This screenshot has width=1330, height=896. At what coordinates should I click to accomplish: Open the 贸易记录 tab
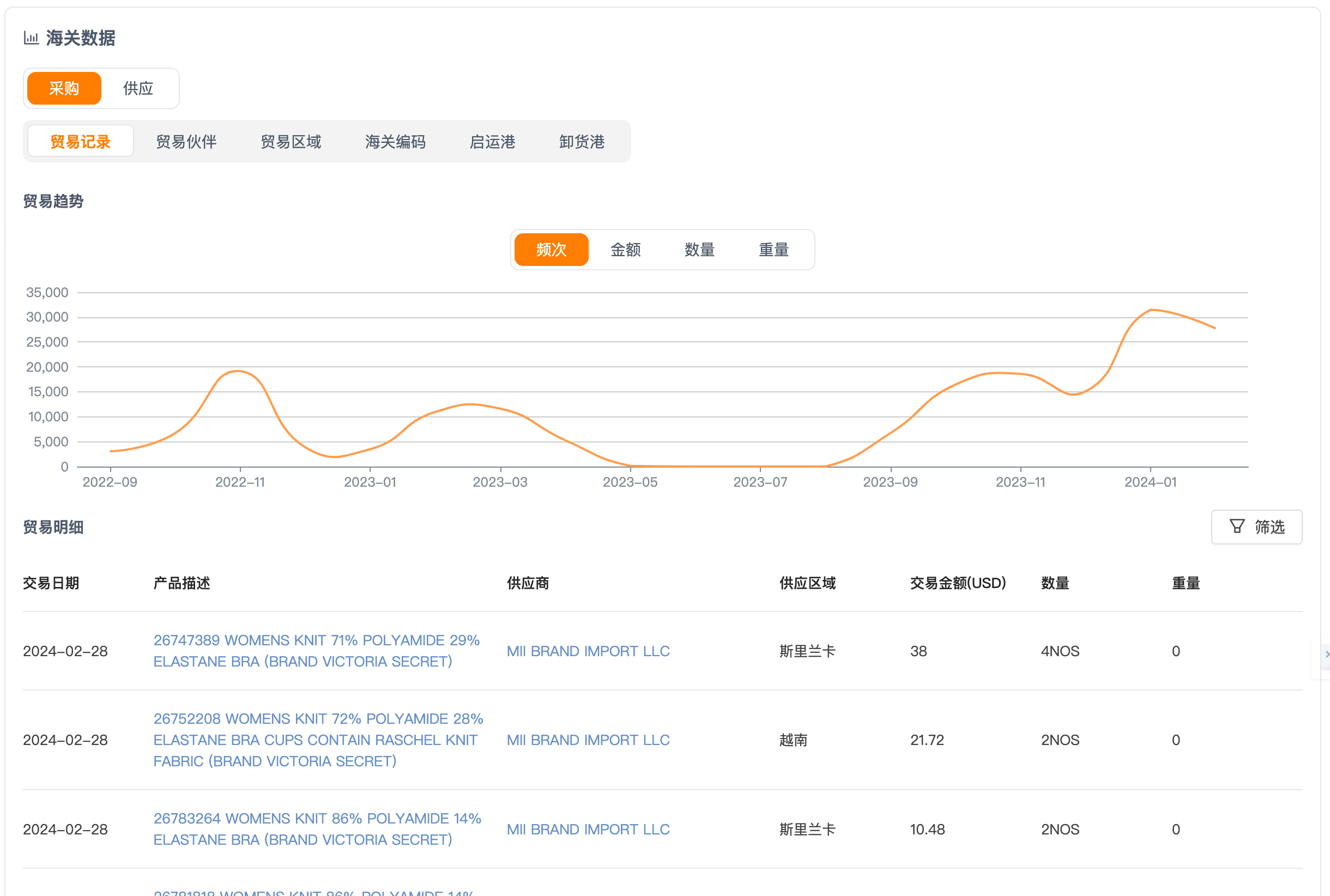(x=81, y=142)
